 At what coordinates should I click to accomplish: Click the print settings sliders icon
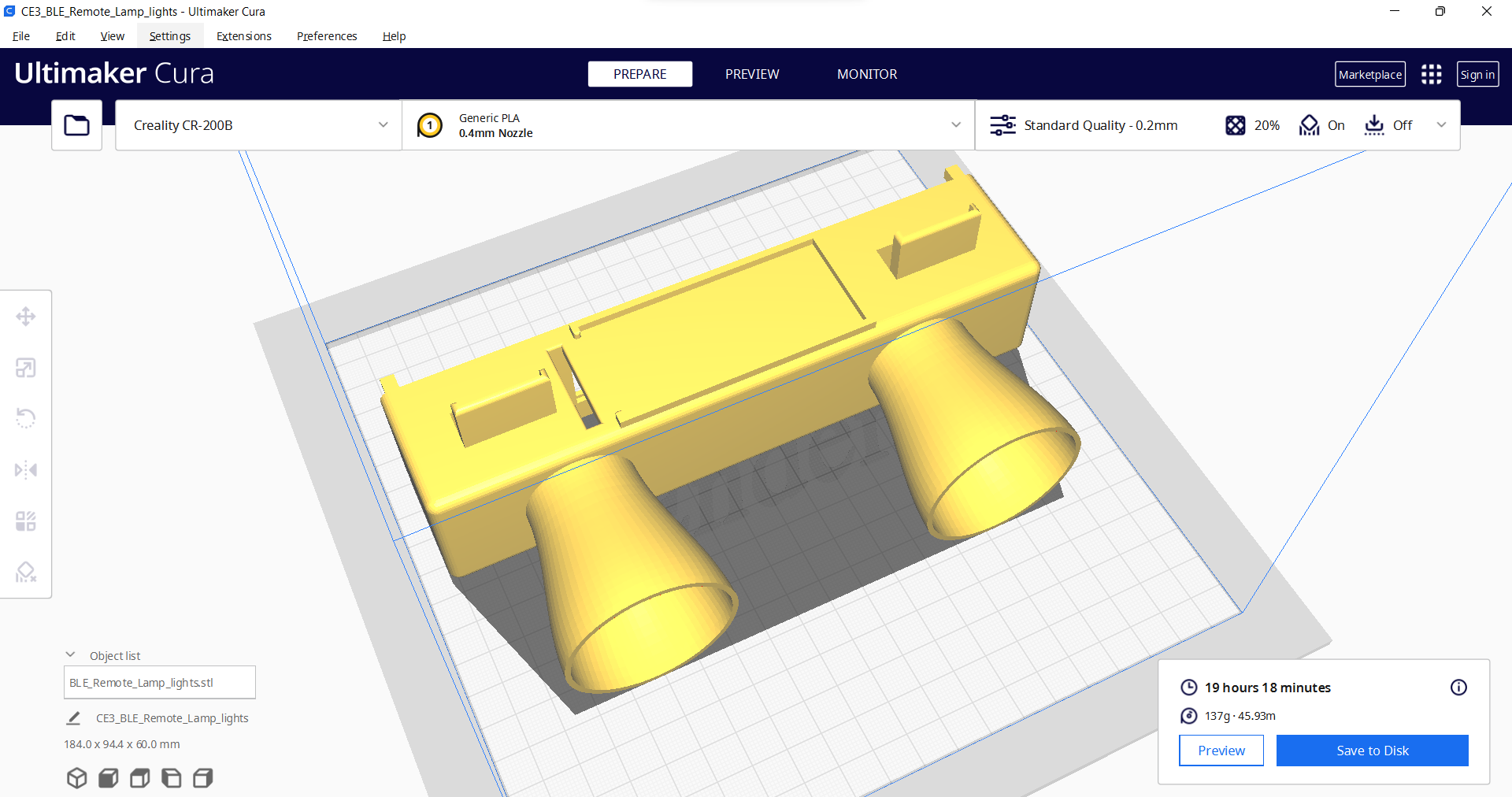click(x=1002, y=125)
